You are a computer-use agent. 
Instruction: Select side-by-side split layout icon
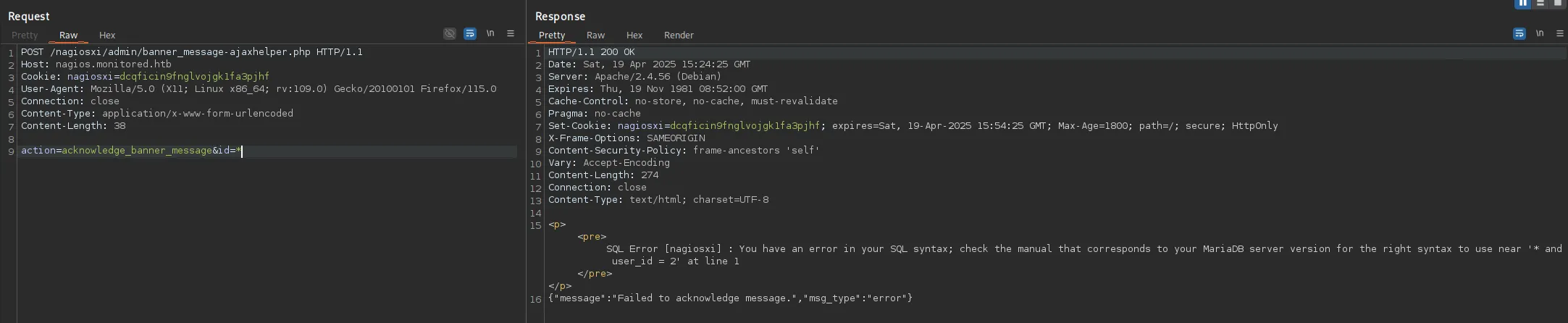click(x=1523, y=3)
